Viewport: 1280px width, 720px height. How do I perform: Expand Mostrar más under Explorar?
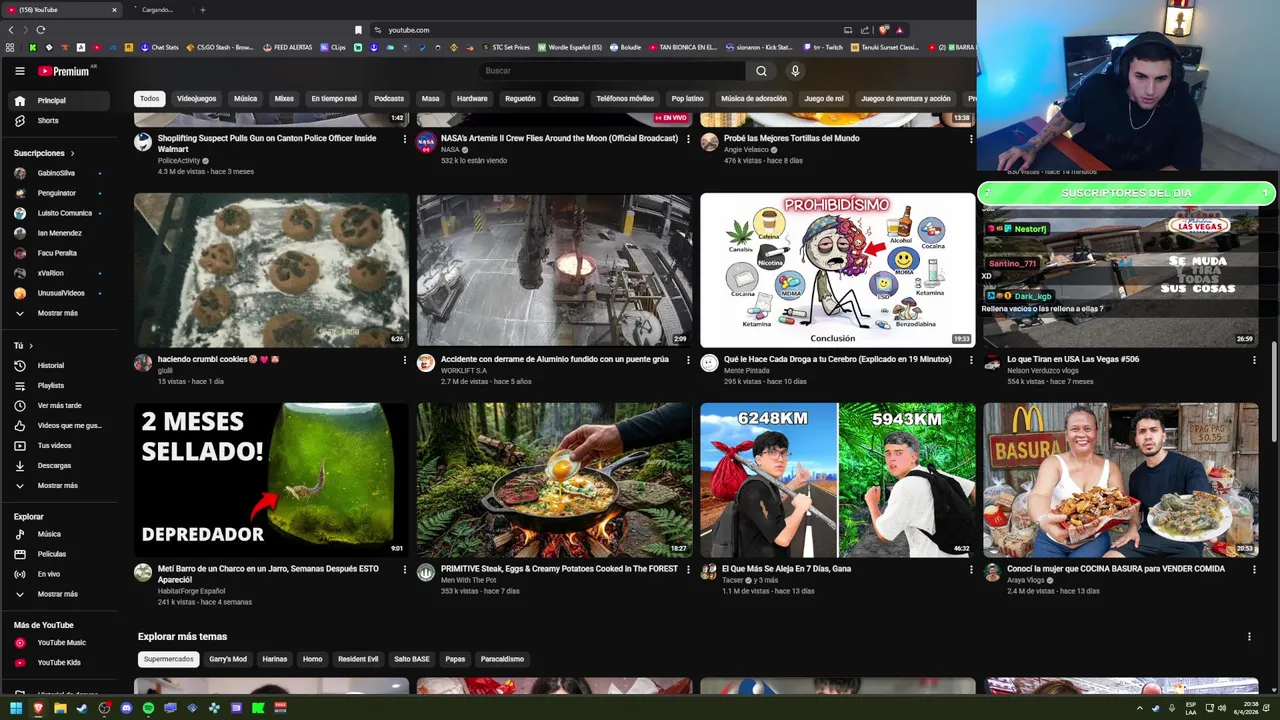tap(60, 594)
